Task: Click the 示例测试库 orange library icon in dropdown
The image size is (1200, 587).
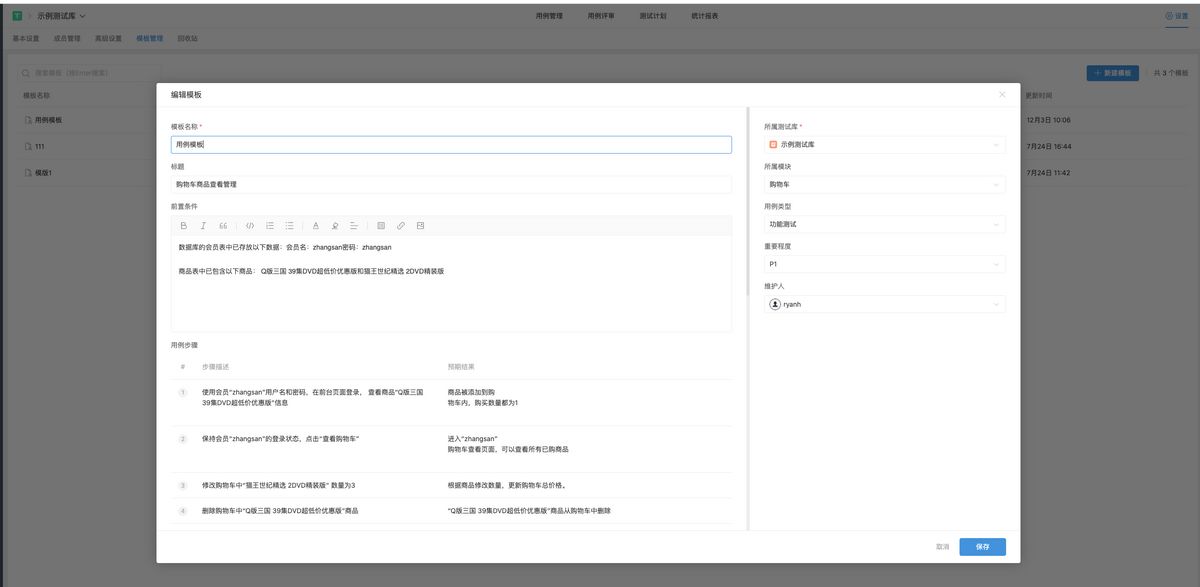Action: [773, 145]
